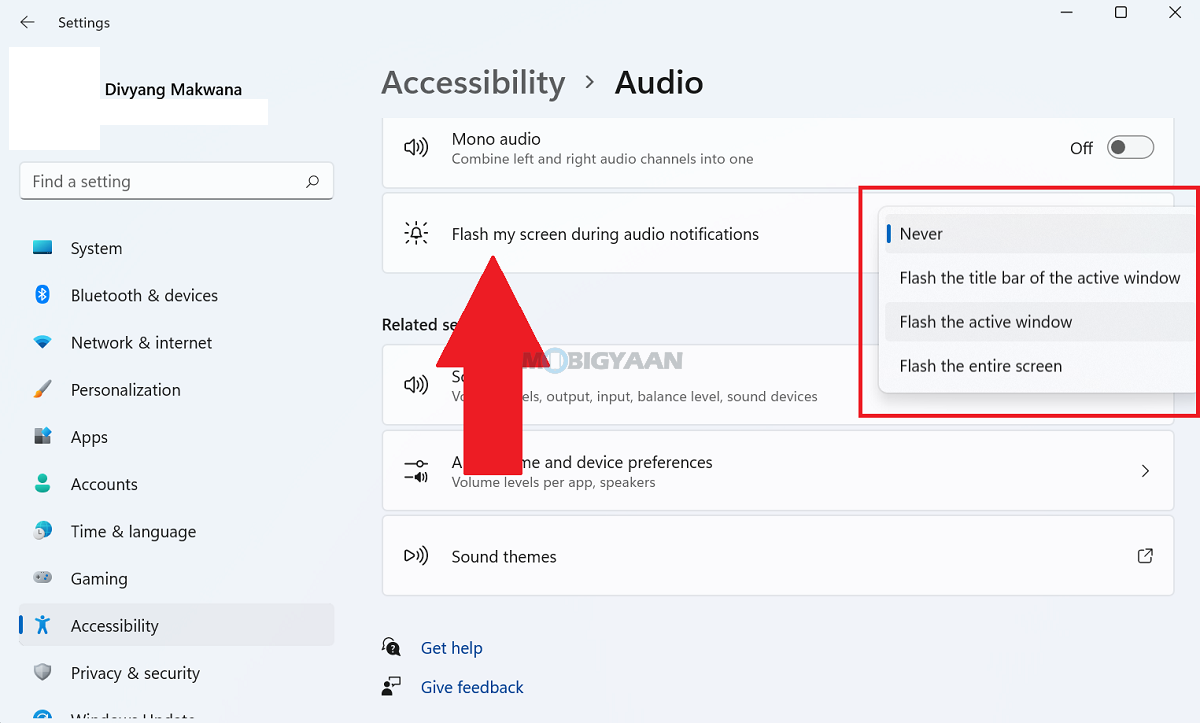Select the Accessibility person icon

[42, 625]
